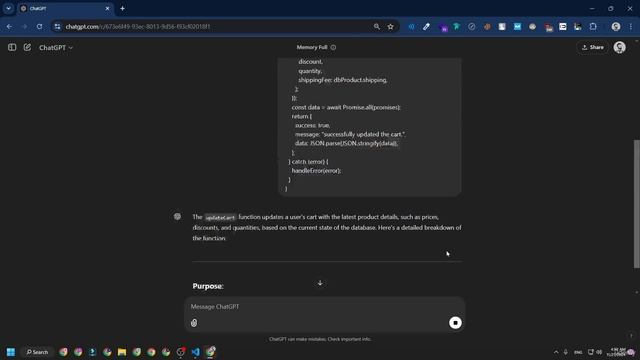Show hidden system tray icons
Screen dimensions: 640x360
coord(556,352)
